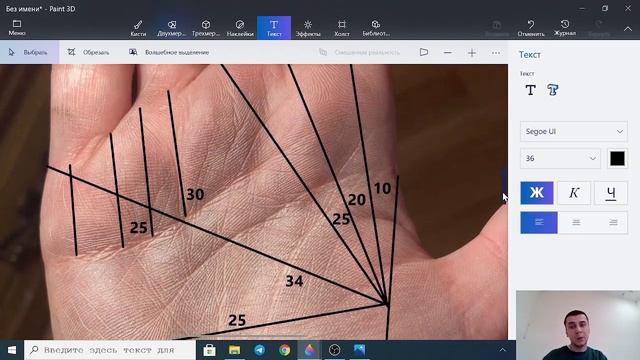Open Segoe UI font dropdown
This screenshot has width=640, height=360.
[573, 131]
